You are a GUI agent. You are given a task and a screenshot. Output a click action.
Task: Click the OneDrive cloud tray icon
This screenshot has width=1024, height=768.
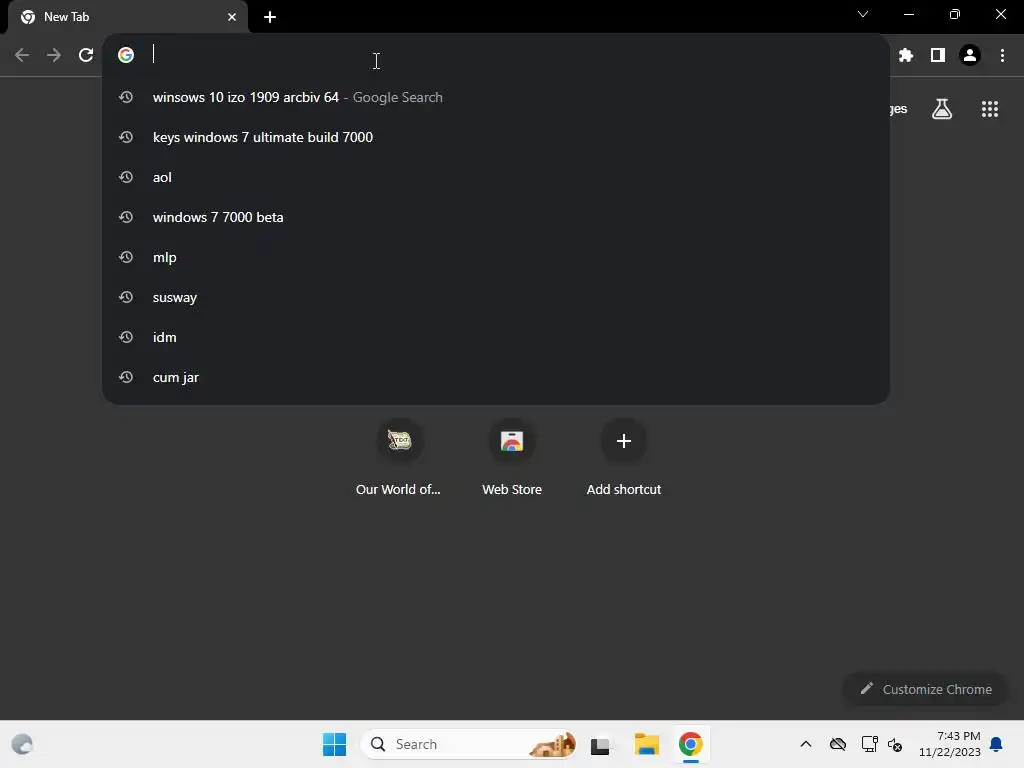[838, 744]
